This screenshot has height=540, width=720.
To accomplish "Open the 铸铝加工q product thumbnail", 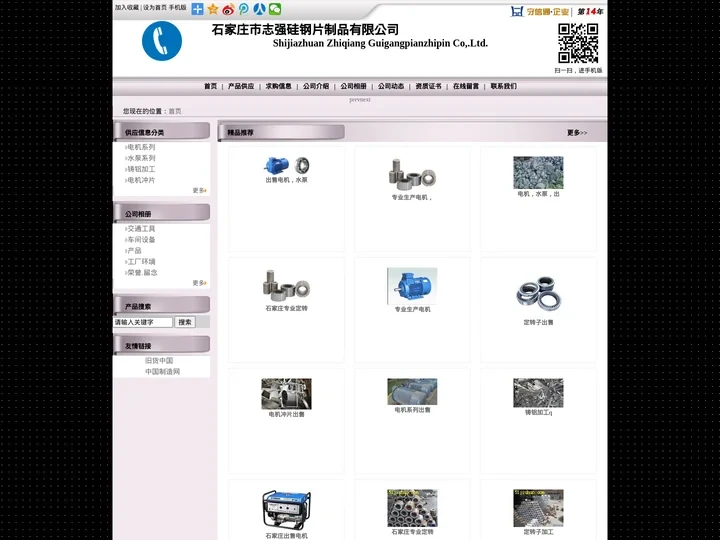I will tap(538, 393).
